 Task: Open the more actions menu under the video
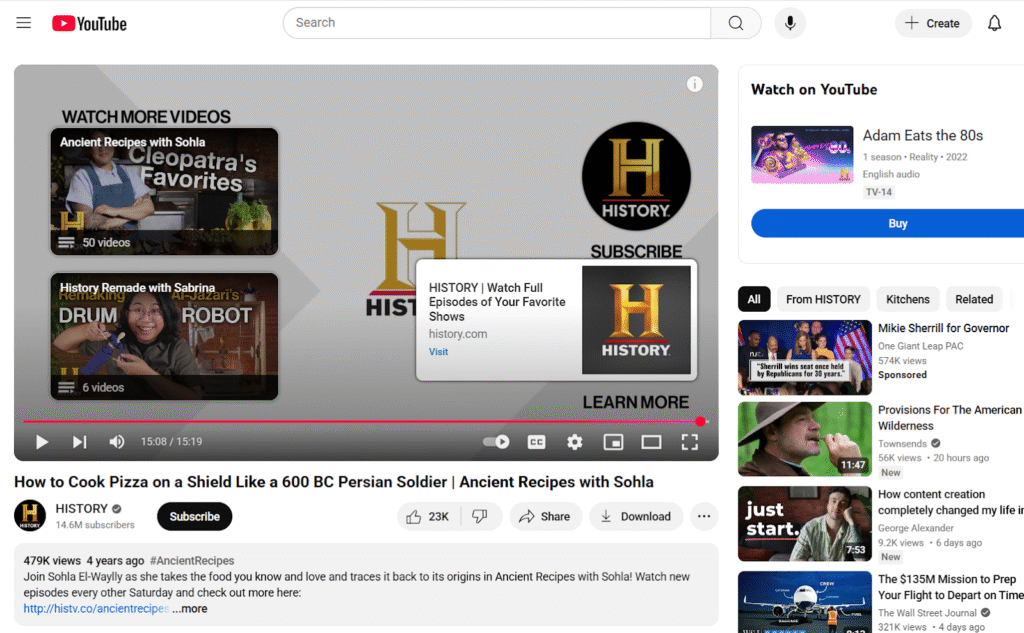704,516
